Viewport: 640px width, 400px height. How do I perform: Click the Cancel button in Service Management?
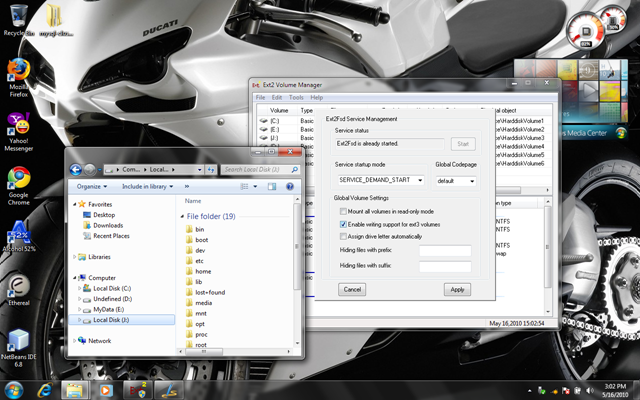pos(352,289)
